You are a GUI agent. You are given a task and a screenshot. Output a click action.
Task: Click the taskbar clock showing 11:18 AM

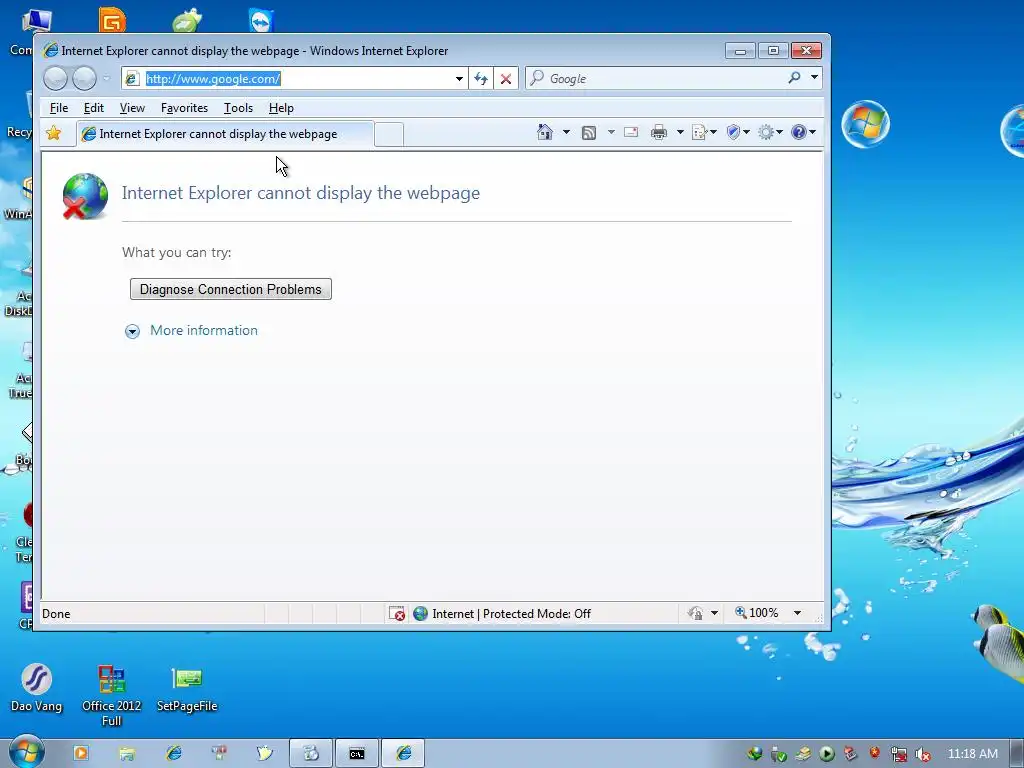point(972,754)
